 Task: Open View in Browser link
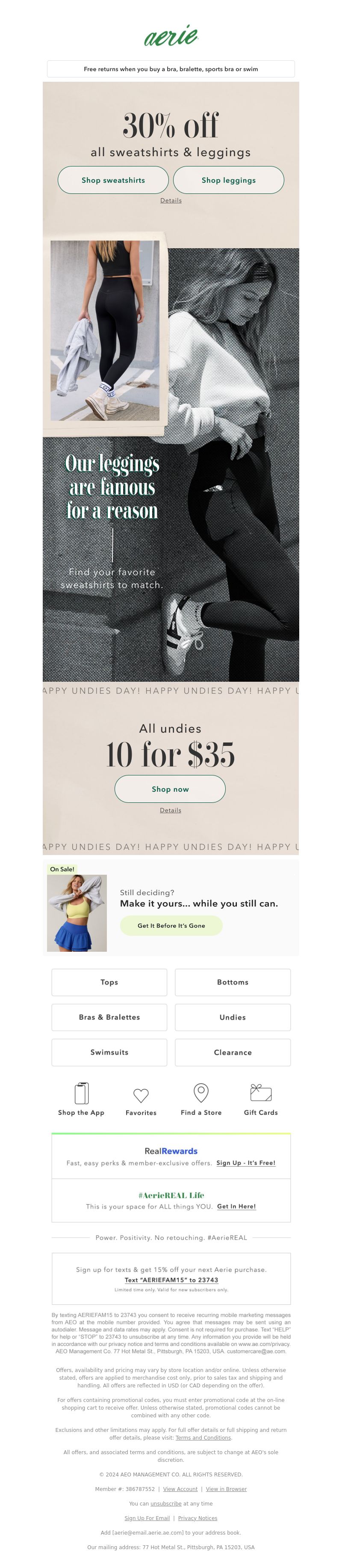pos(227,1489)
